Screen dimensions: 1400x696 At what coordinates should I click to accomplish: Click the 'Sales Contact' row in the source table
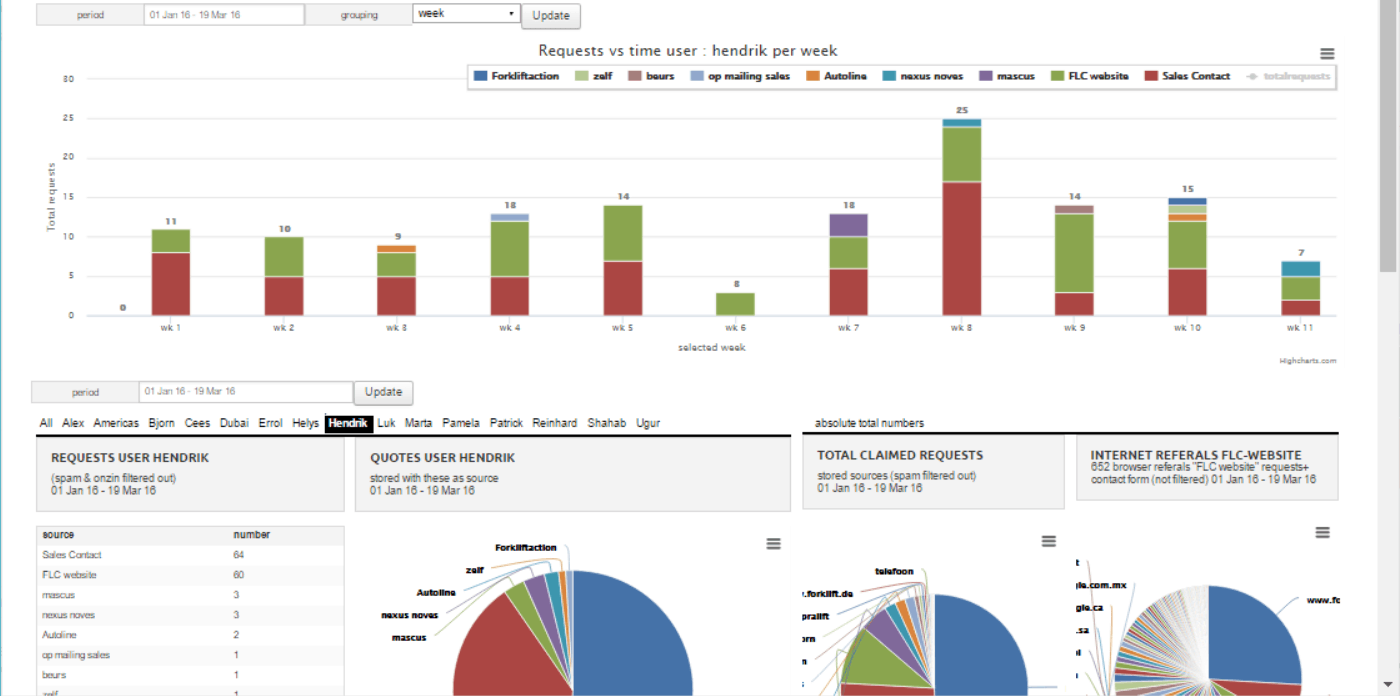click(x=190, y=555)
